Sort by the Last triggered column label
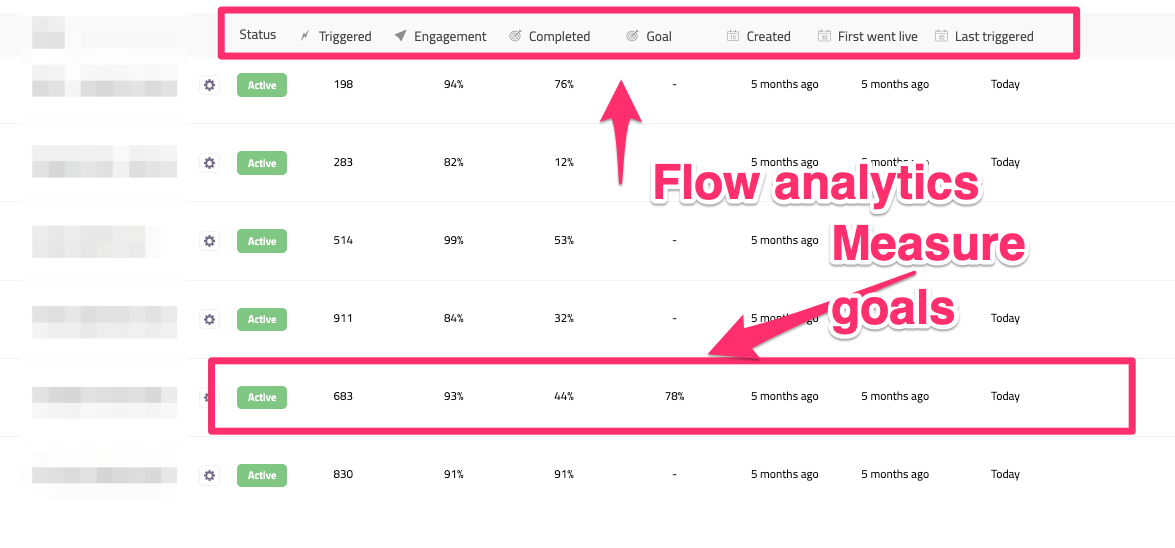 pyautogui.click(x=994, y=36)
